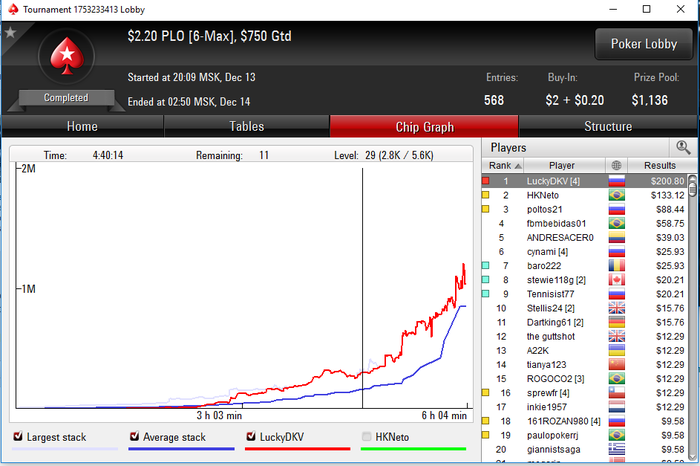Click the Completed status banner
700x466 pixels.
[66, 98]
